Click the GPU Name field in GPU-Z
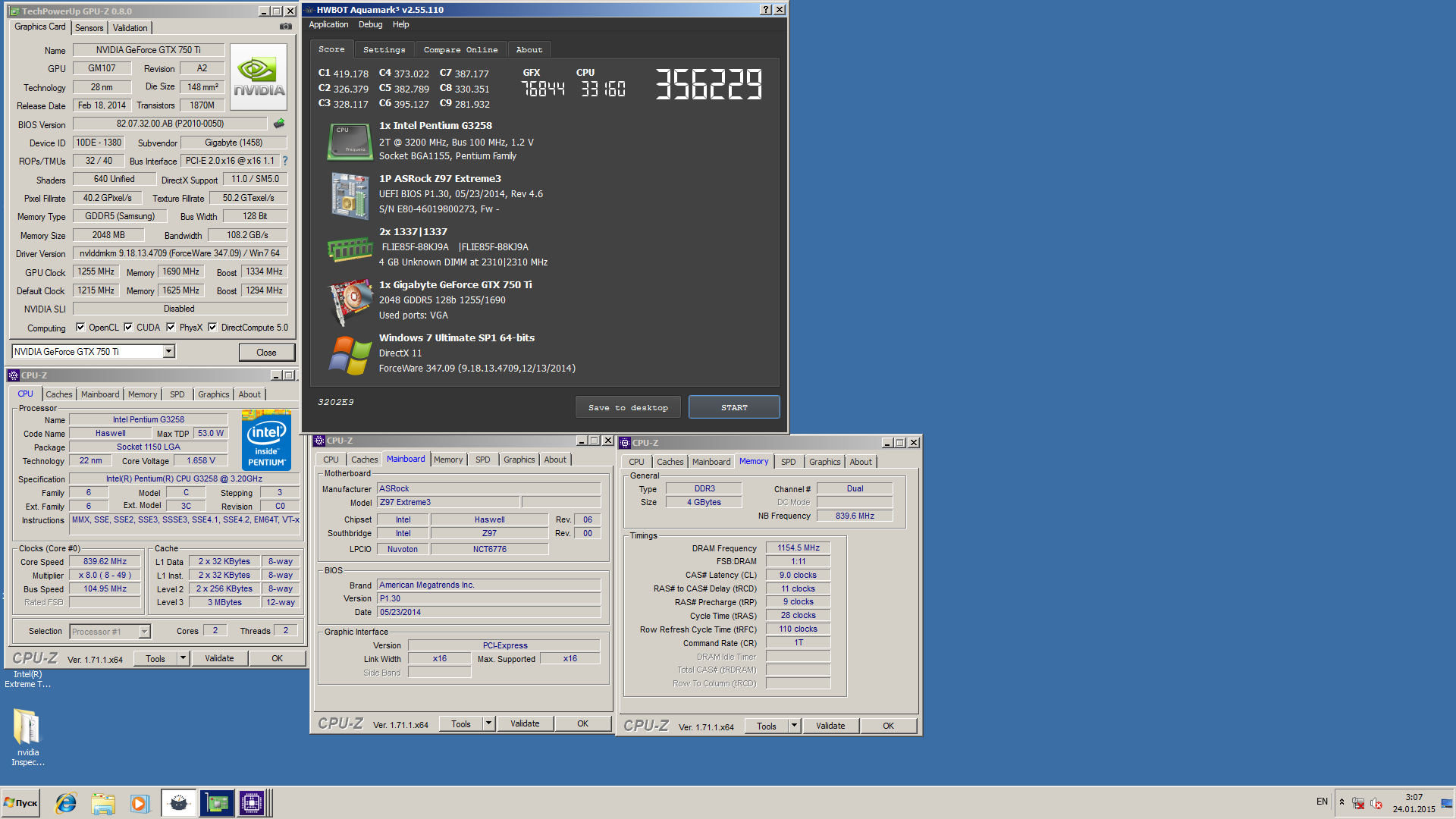Screen dimensions: 1456x819 pos(149,50)
